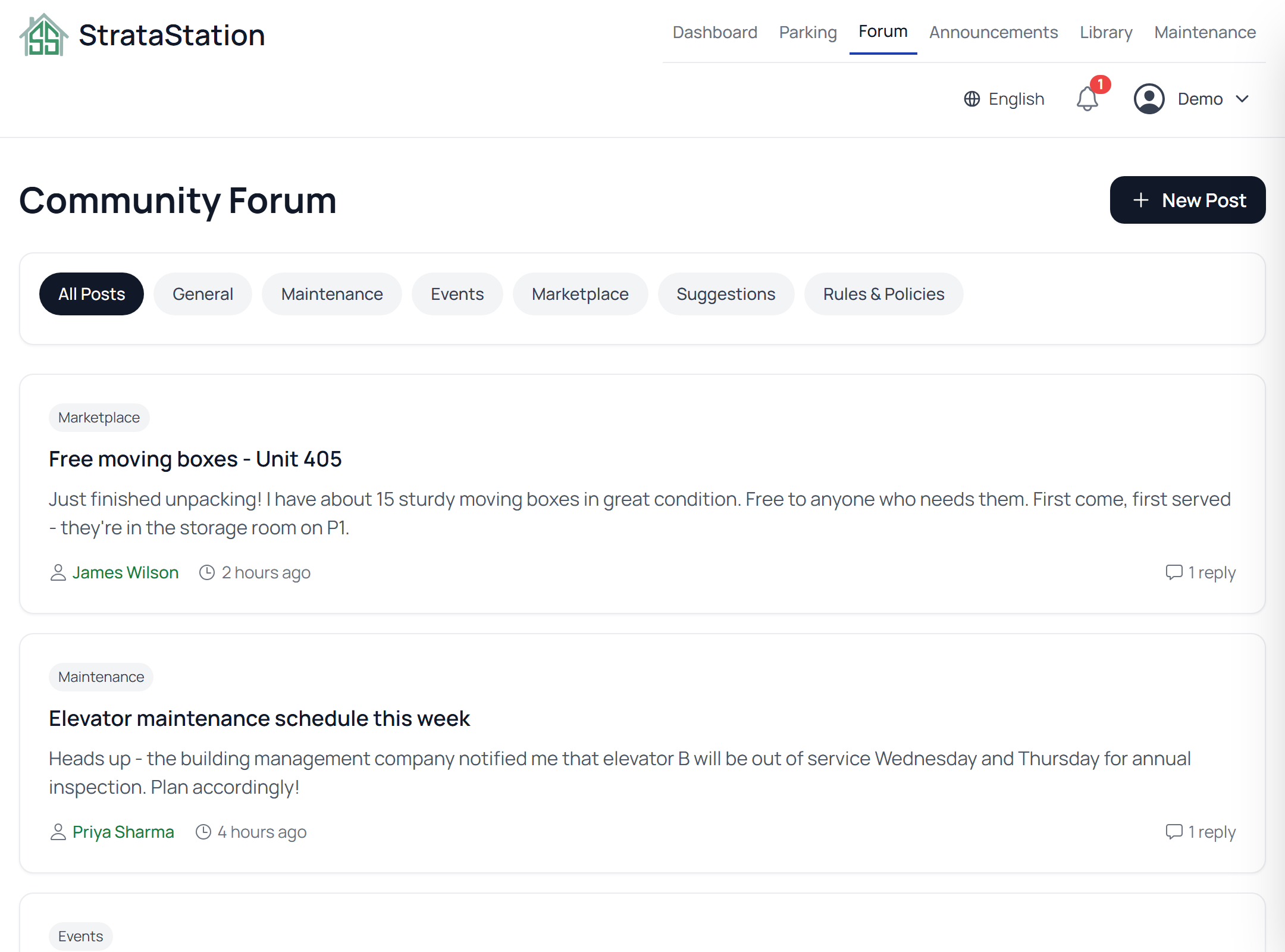Viewport: 1285px width, 952px height.
Task: Click the Demo user avatar icon
Action: point(1149,99)
